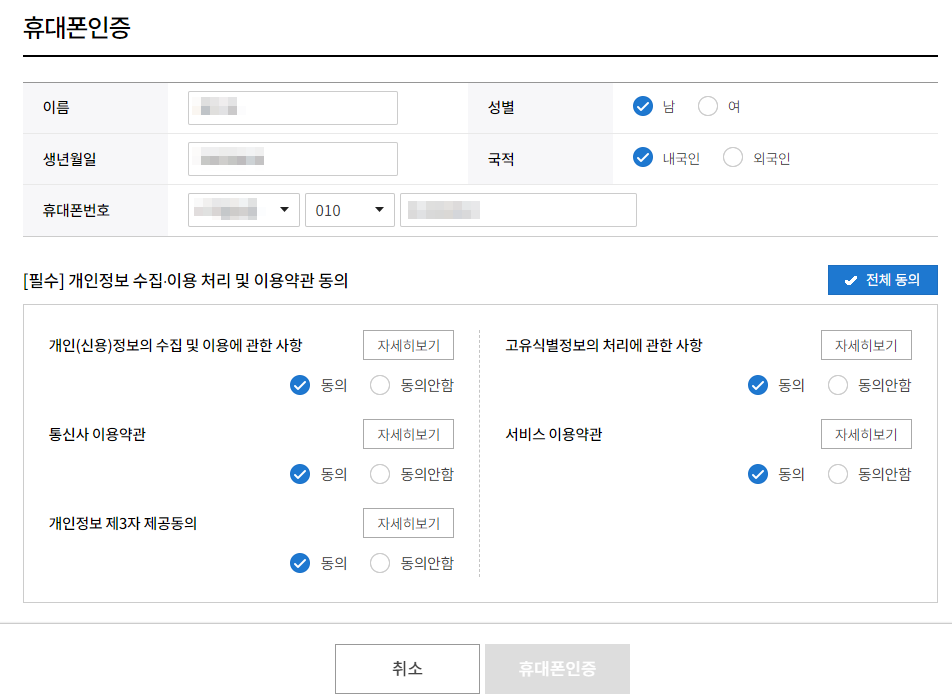This screenshot has height=700, width=952.
Task: Open 자세히보기 for 고유식별정보 처리 terms
Action: (866, 345)
